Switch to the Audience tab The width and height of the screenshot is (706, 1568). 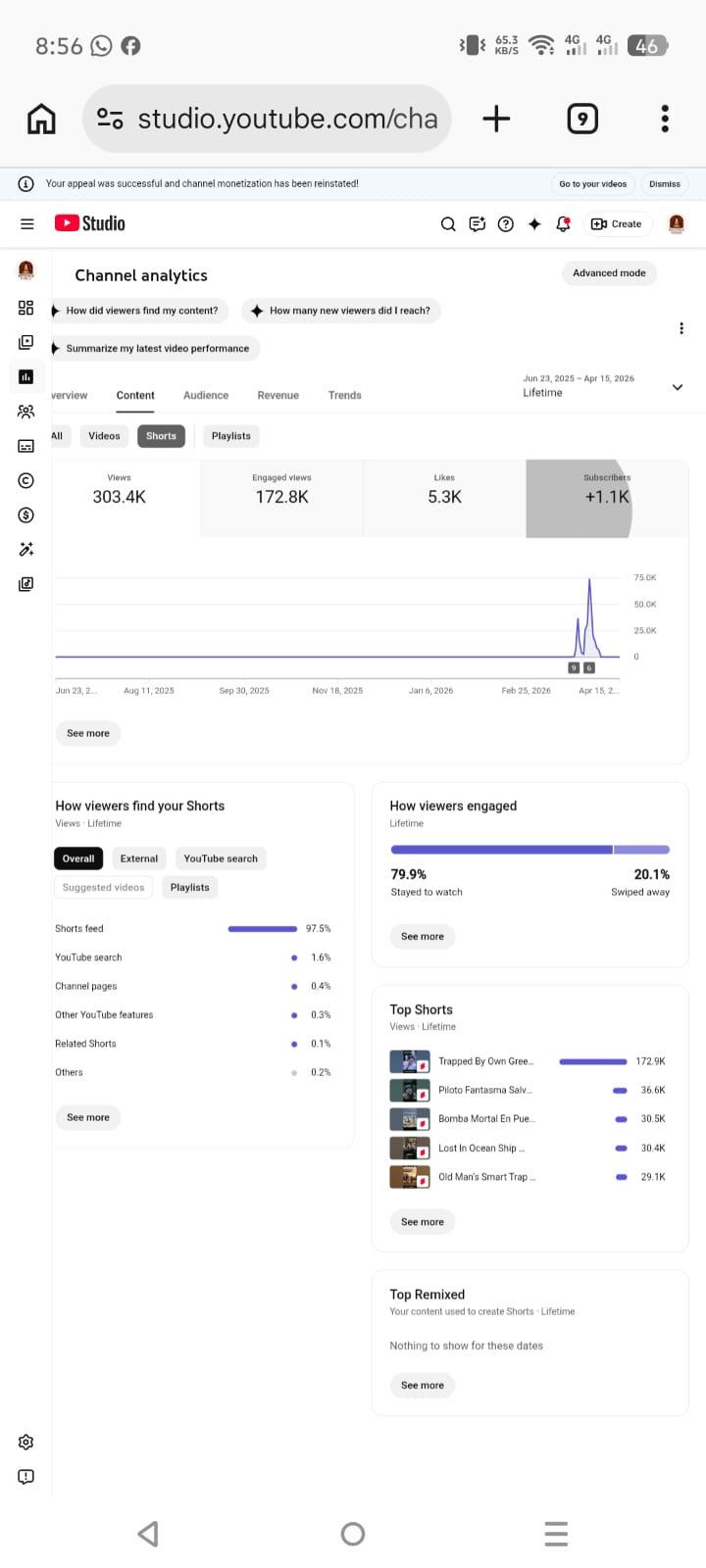(206, 395)
